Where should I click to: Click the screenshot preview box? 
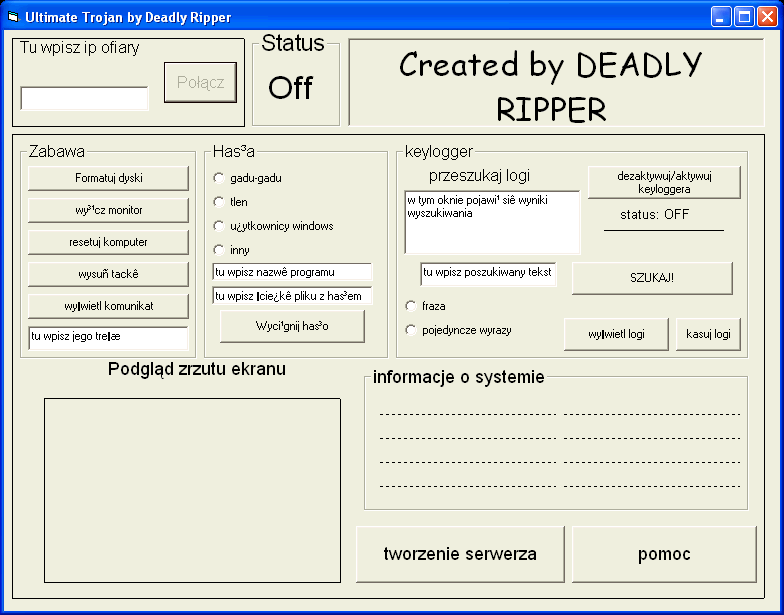192,497
